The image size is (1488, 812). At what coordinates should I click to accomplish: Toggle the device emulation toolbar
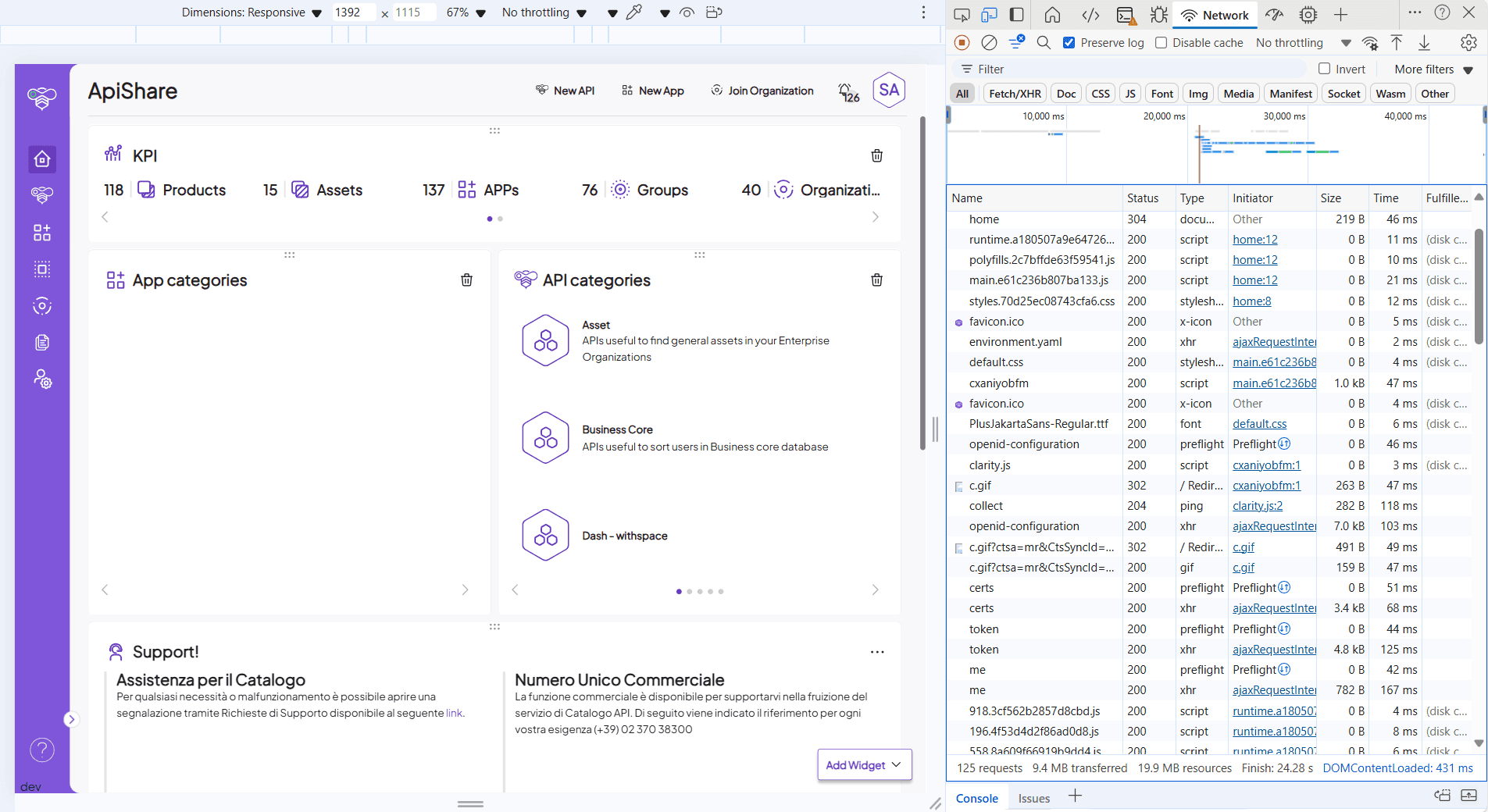pyautogui.click(x=989, y=14)
